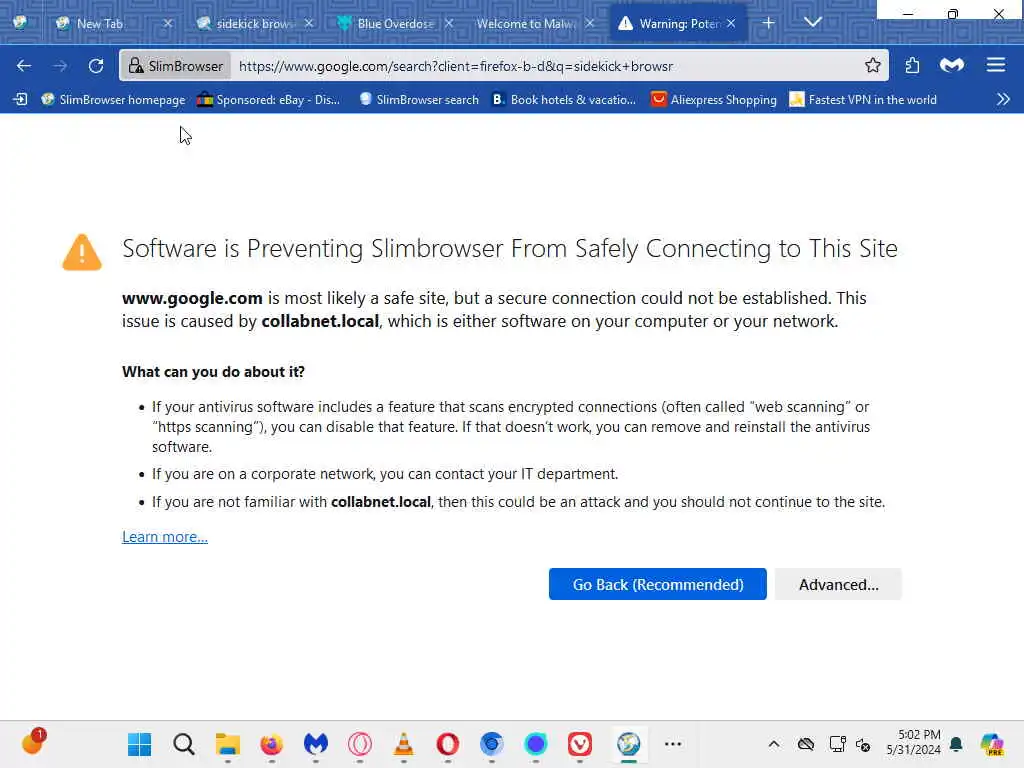1024x768 pixels.
Task: Switch to the New Tab tab
Action: pyautogui.click(x=101, y=24)
